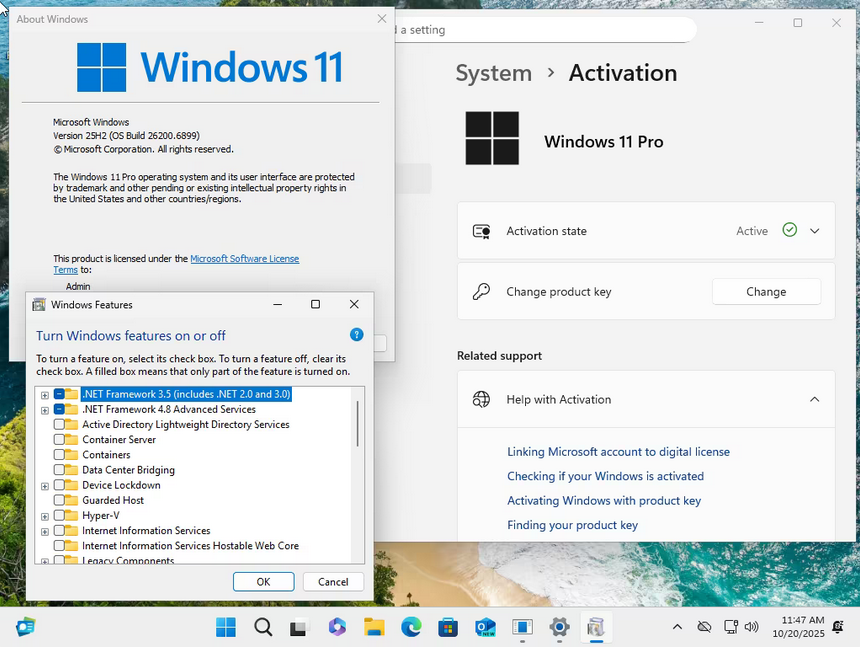Switch to Settings gear in the taskbar
Image resolution: width=860 pixels, height=647 pixels.
[x=559, y=627]
